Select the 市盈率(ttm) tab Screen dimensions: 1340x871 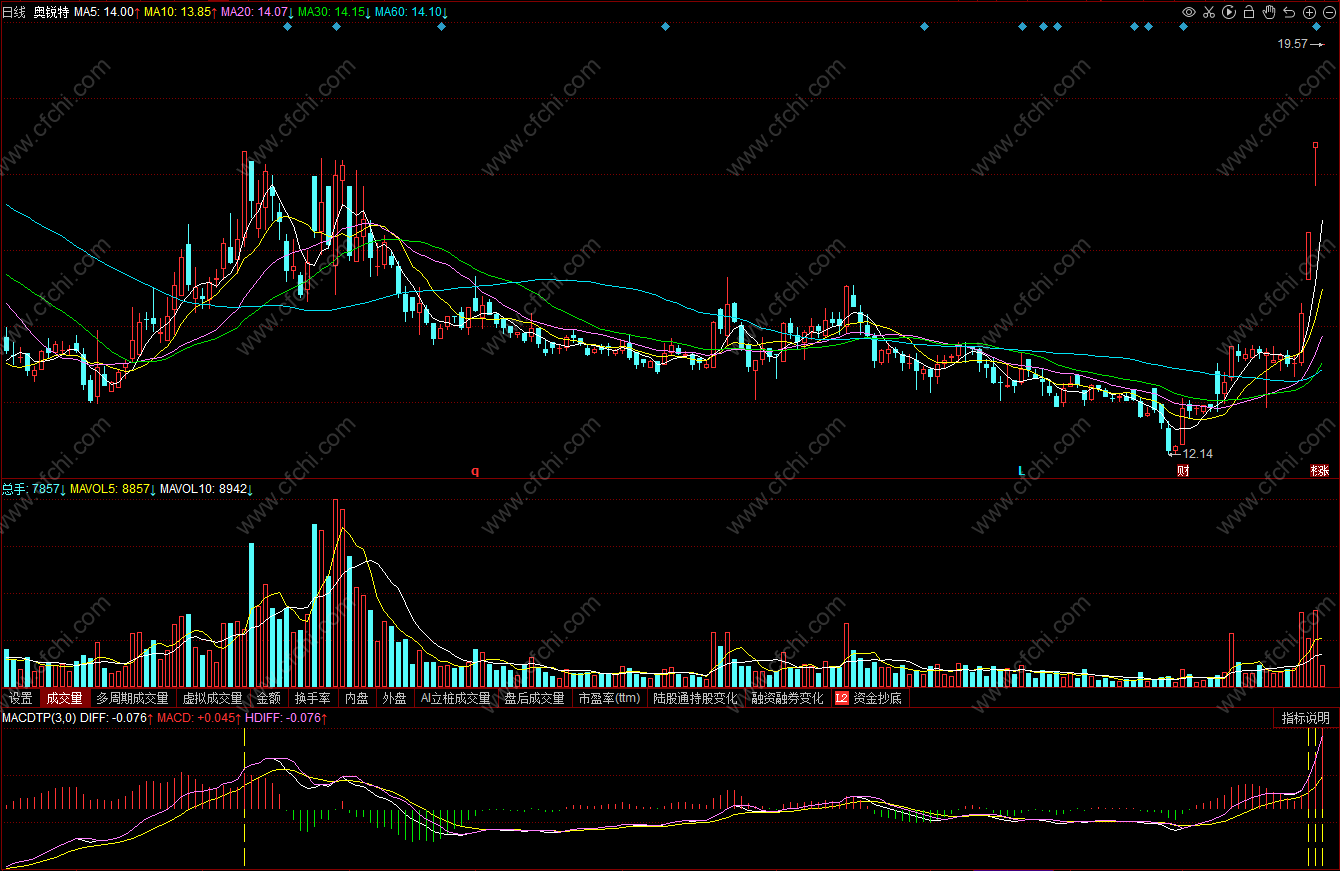coord(608,698)
